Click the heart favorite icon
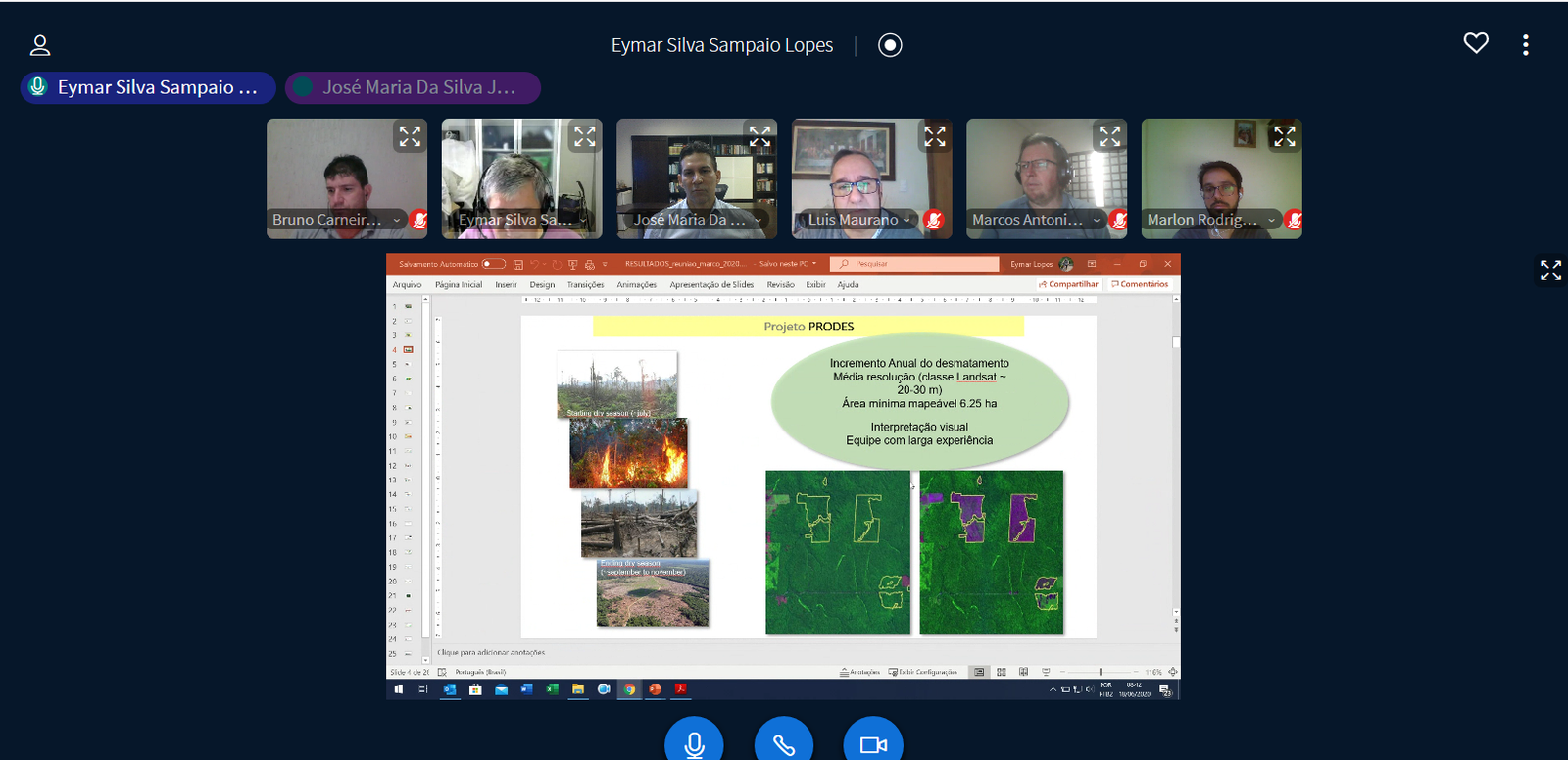Viewport: 1568px width, 760px height. [1476, 43]
